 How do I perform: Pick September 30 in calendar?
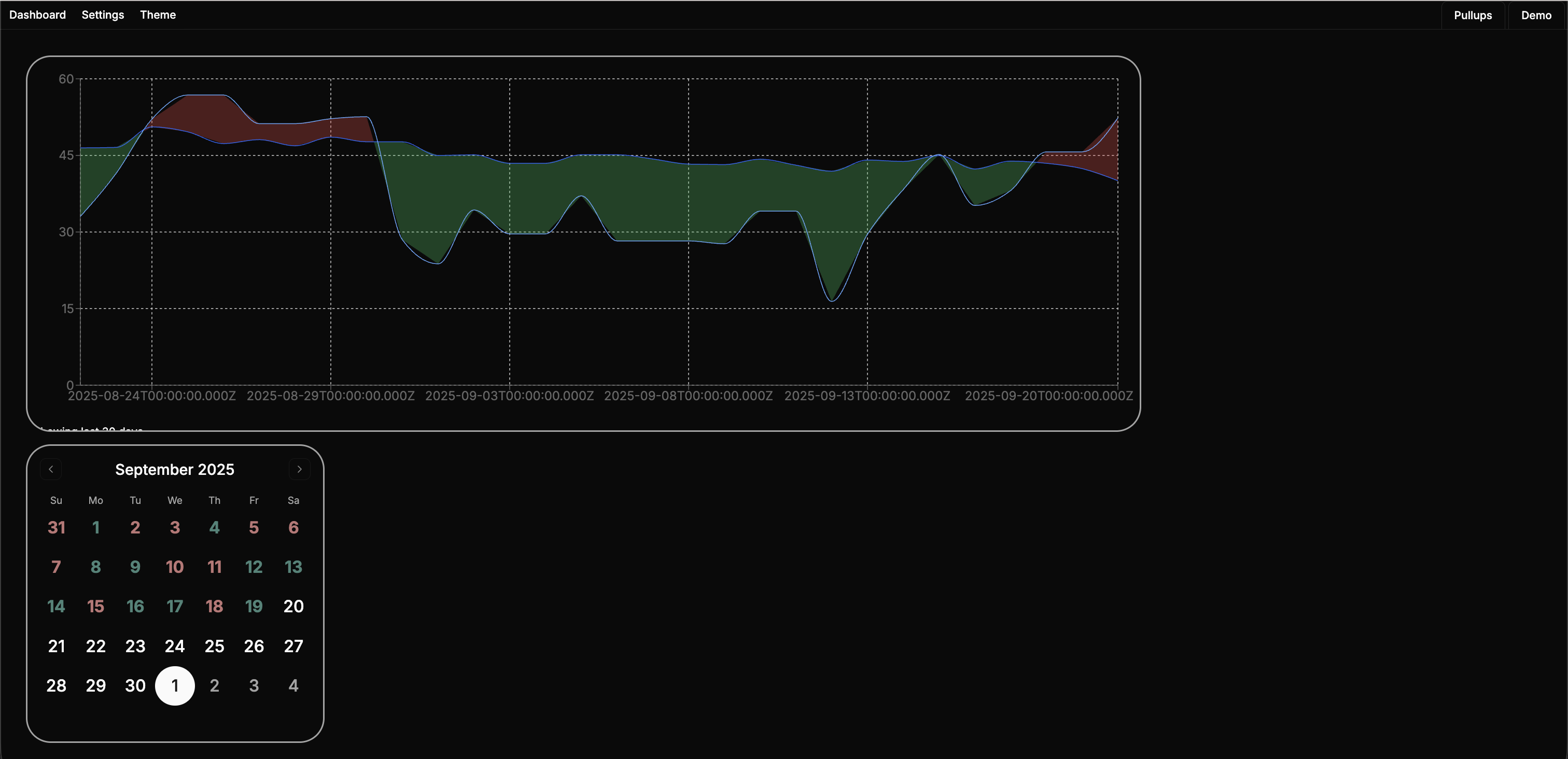point(135,685)
